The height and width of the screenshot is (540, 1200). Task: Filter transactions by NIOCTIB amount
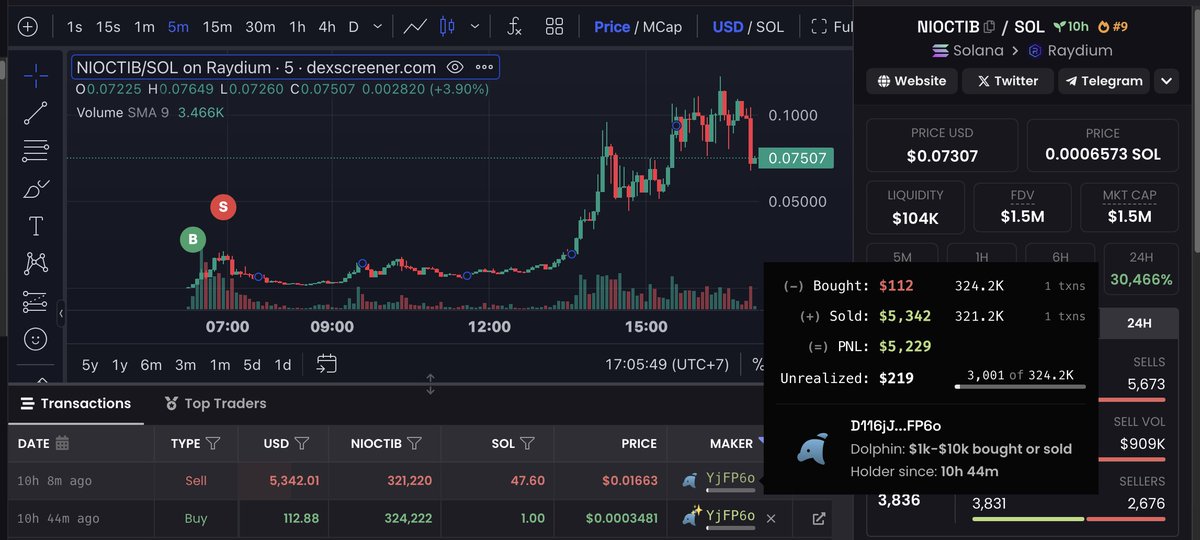click(x=415, y=443)
